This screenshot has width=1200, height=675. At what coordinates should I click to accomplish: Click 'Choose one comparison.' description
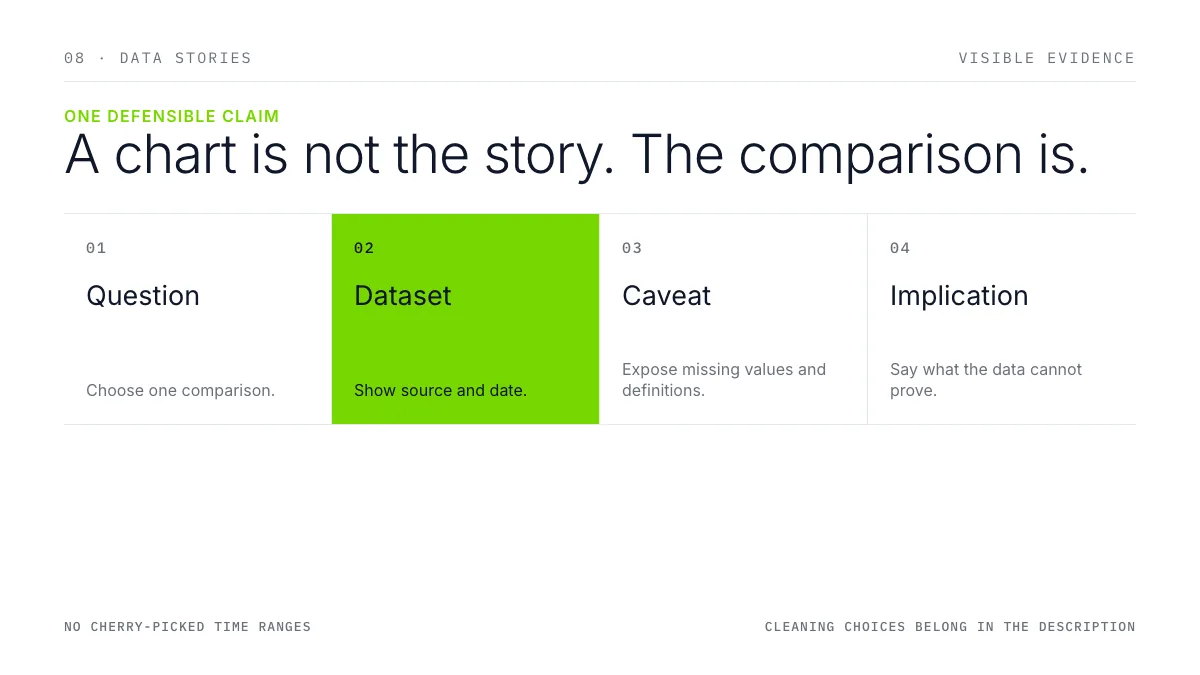pos(180,390)
